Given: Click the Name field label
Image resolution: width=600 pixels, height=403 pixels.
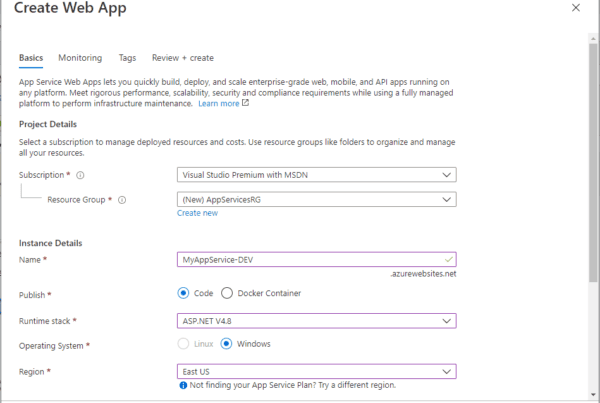Looking at the screenshot, I should (x=30, y=260).
